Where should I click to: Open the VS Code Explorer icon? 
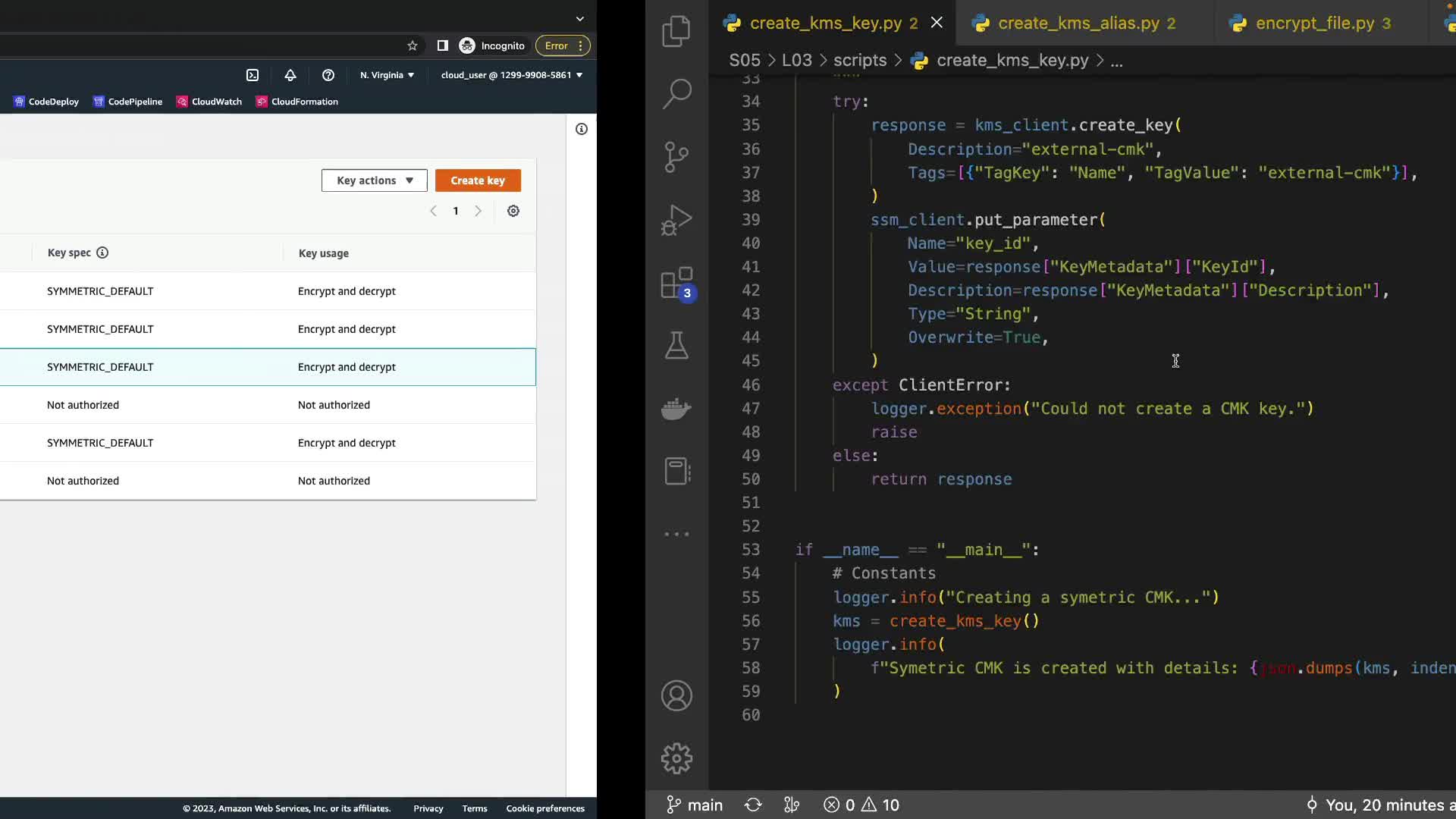676,32
